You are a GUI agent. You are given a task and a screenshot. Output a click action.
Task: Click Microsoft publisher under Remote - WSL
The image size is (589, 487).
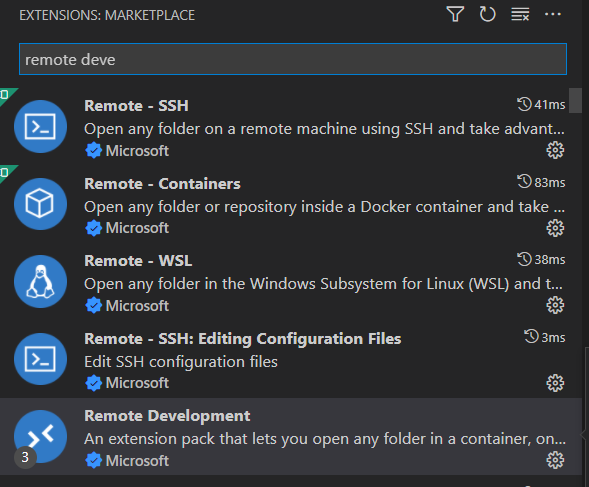pos(137,306)
